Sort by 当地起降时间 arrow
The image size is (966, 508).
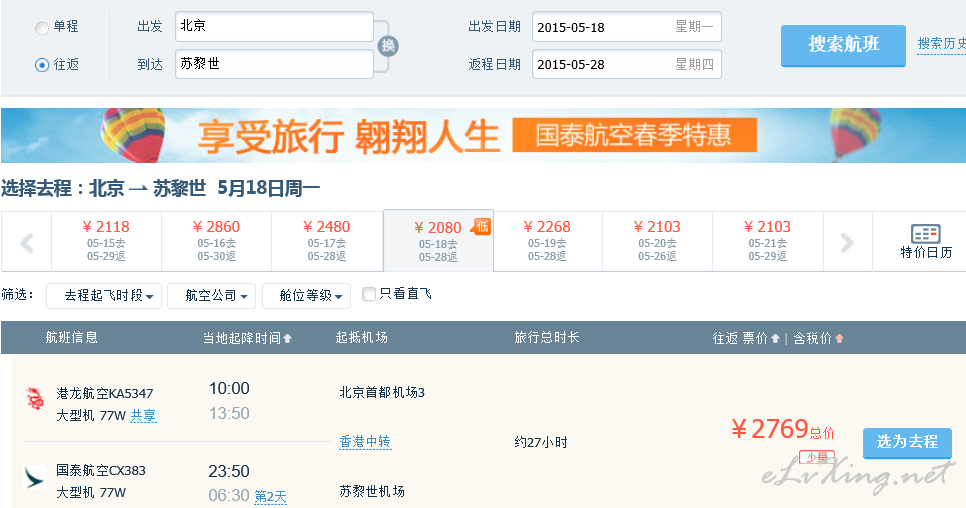pyautogui.click(x=288, y=339)
